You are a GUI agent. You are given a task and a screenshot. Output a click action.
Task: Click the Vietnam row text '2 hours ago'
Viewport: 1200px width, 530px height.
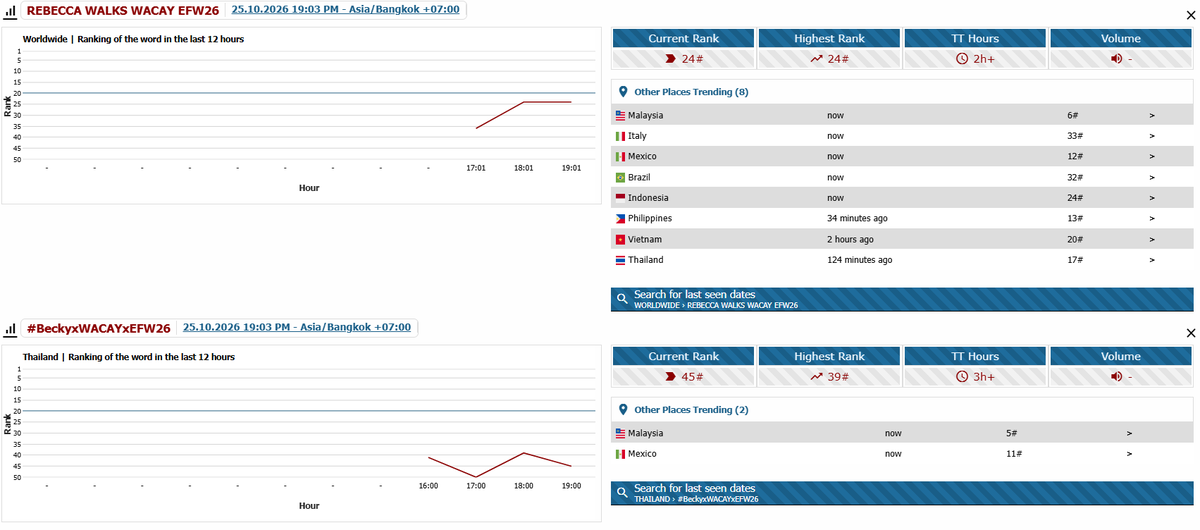[850, 239]
